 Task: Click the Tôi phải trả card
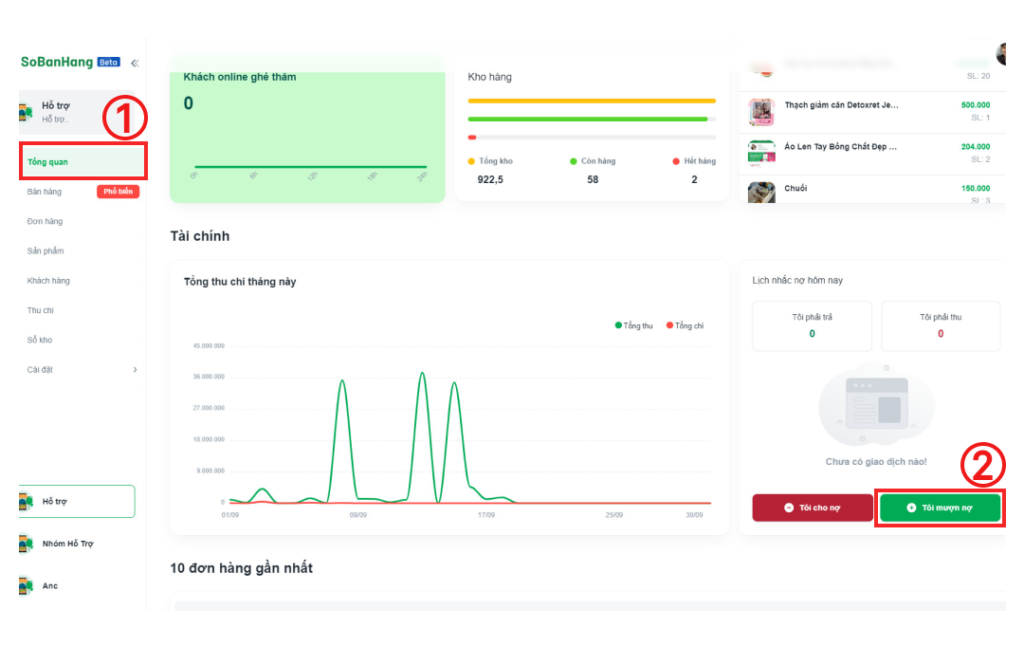click(x=812, y=326)
